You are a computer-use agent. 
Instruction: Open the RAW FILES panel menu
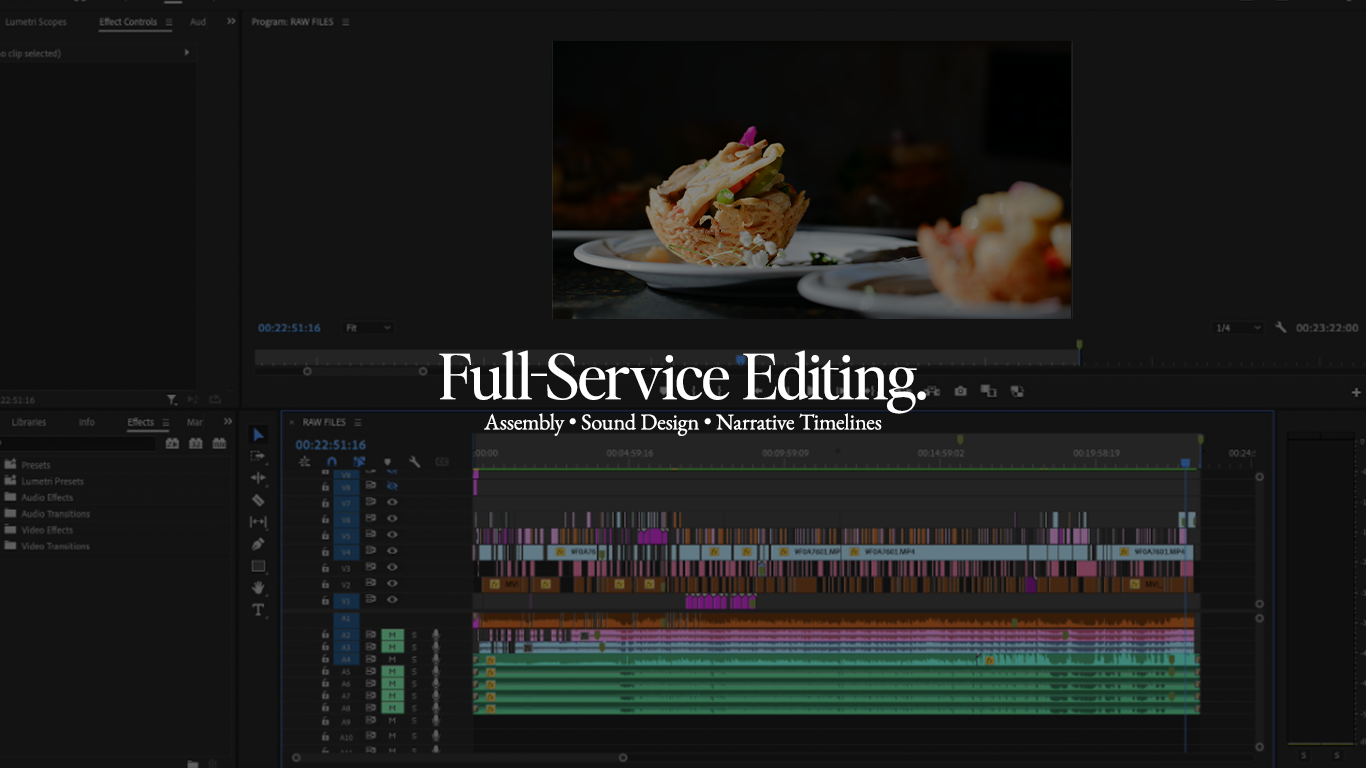[x=358, y=422]
